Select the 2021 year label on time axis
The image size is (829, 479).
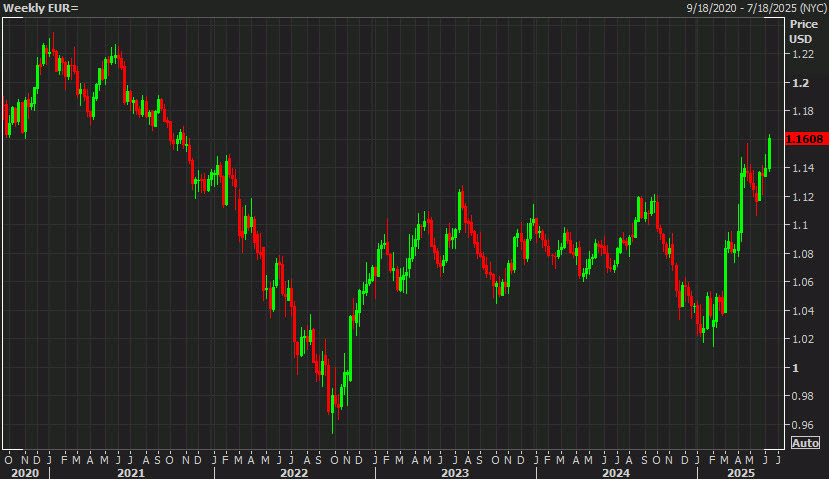point(131,473)
